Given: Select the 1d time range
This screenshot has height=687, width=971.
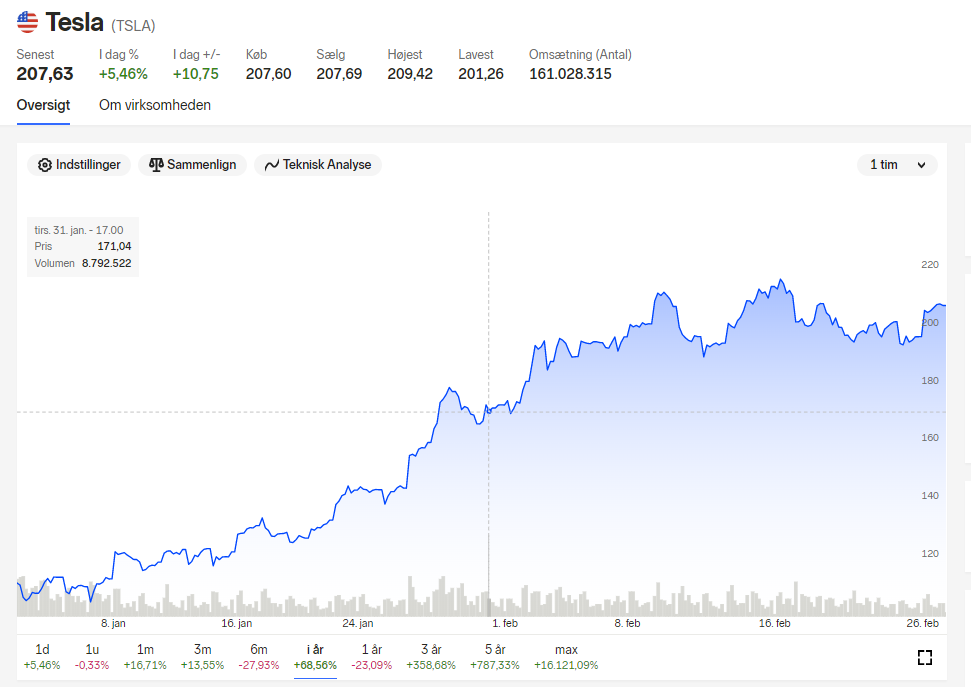Looking at the screenshot, I should pyautogui.click(x=42, y=657).
